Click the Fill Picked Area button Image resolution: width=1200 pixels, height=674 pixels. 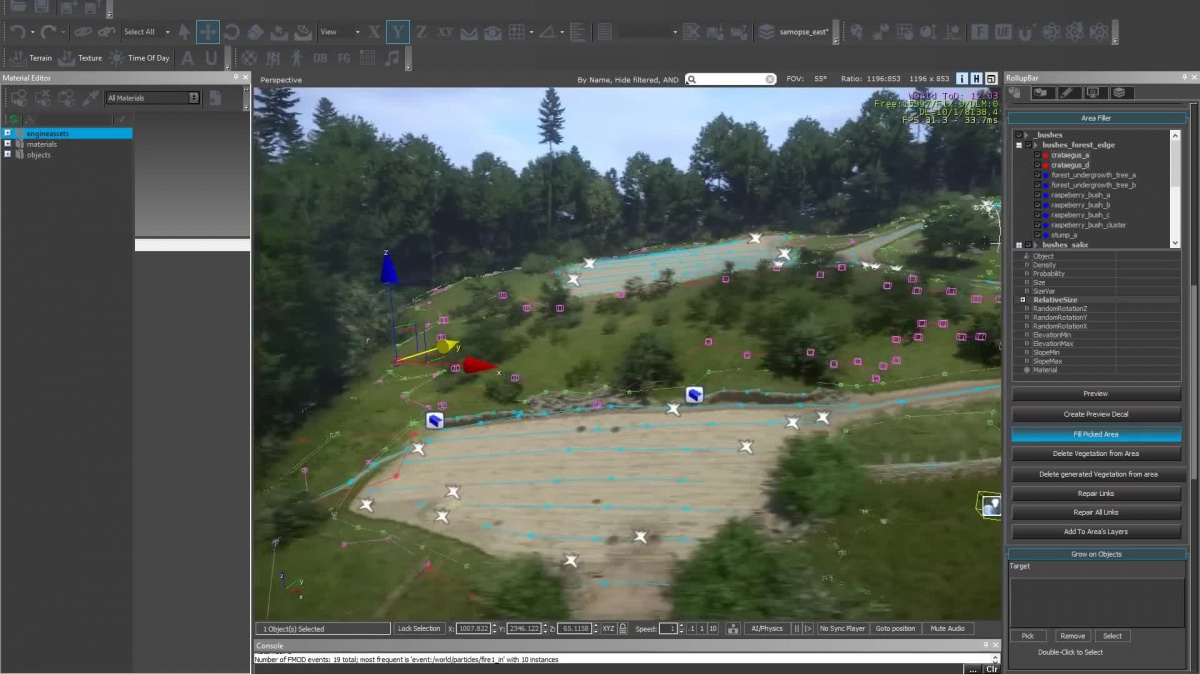point(1096,435)
